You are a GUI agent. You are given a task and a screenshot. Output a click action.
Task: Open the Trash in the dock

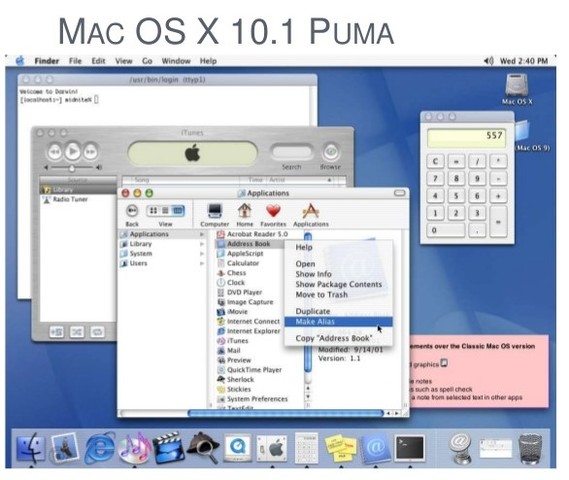(530, 448)
